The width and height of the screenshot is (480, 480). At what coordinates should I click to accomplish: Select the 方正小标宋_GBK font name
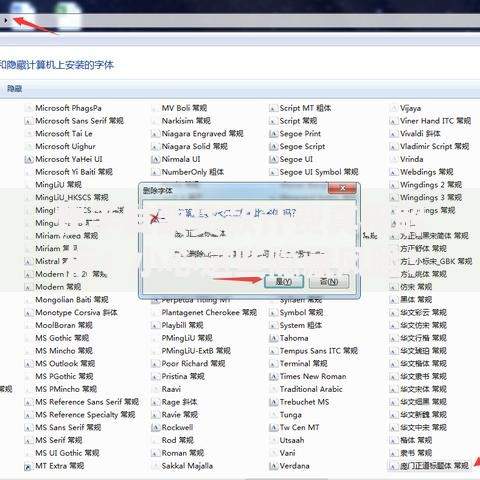click(436, 262)
